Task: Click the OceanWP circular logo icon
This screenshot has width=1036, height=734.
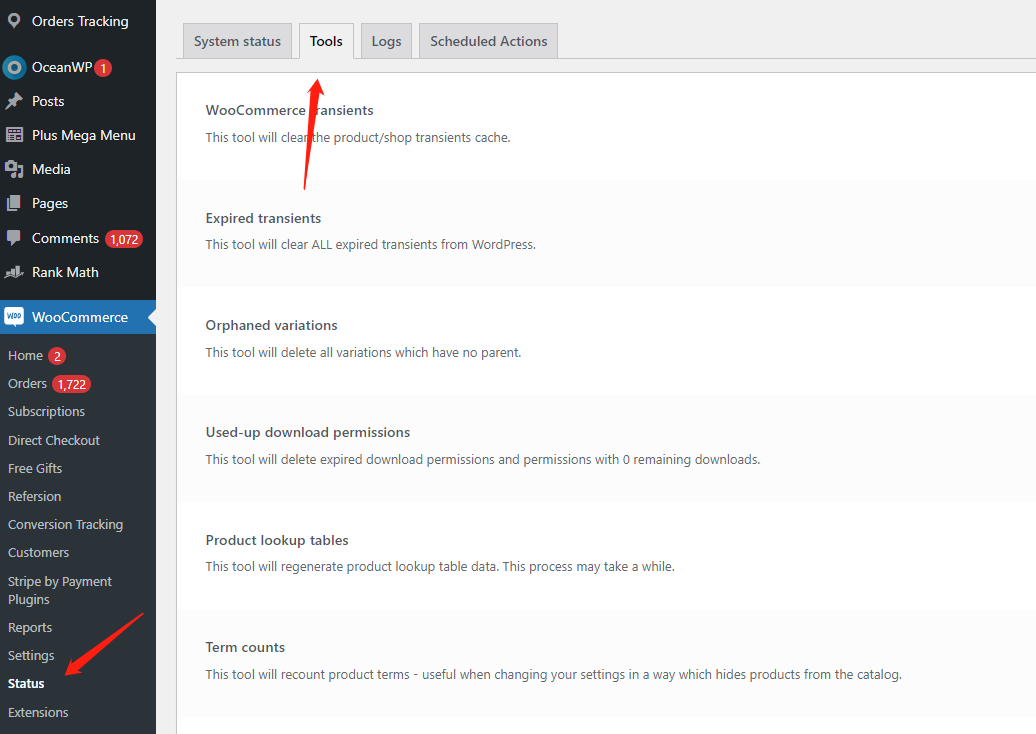Action: tap(14, 67)
